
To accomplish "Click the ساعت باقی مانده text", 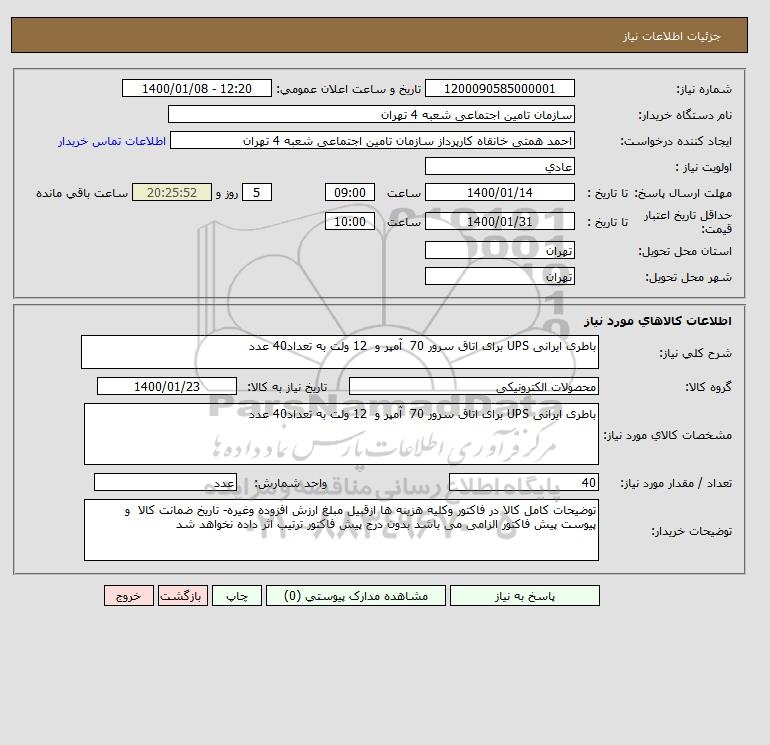I will click(82, 193).
